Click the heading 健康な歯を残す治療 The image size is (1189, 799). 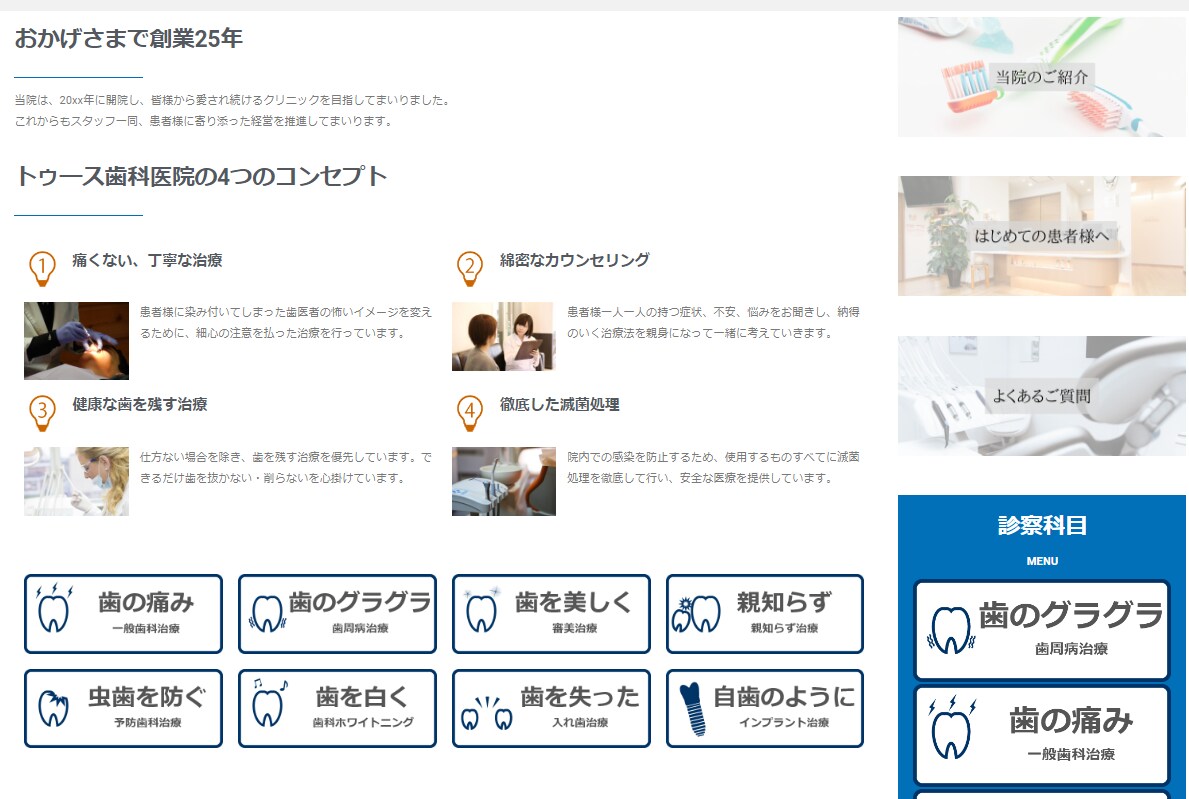coord(140,404)
